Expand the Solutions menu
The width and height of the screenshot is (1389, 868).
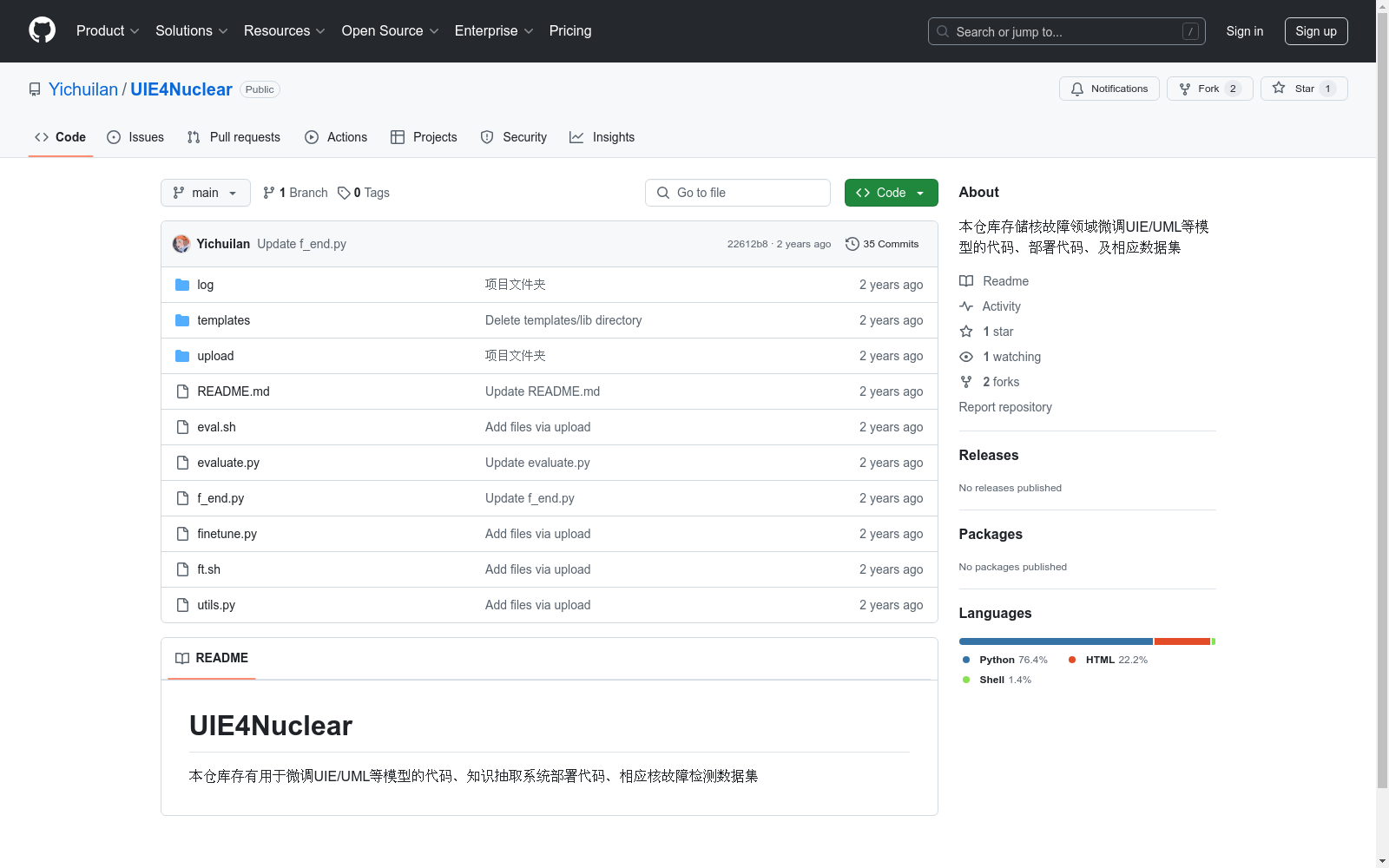click(x=192, y=30)
